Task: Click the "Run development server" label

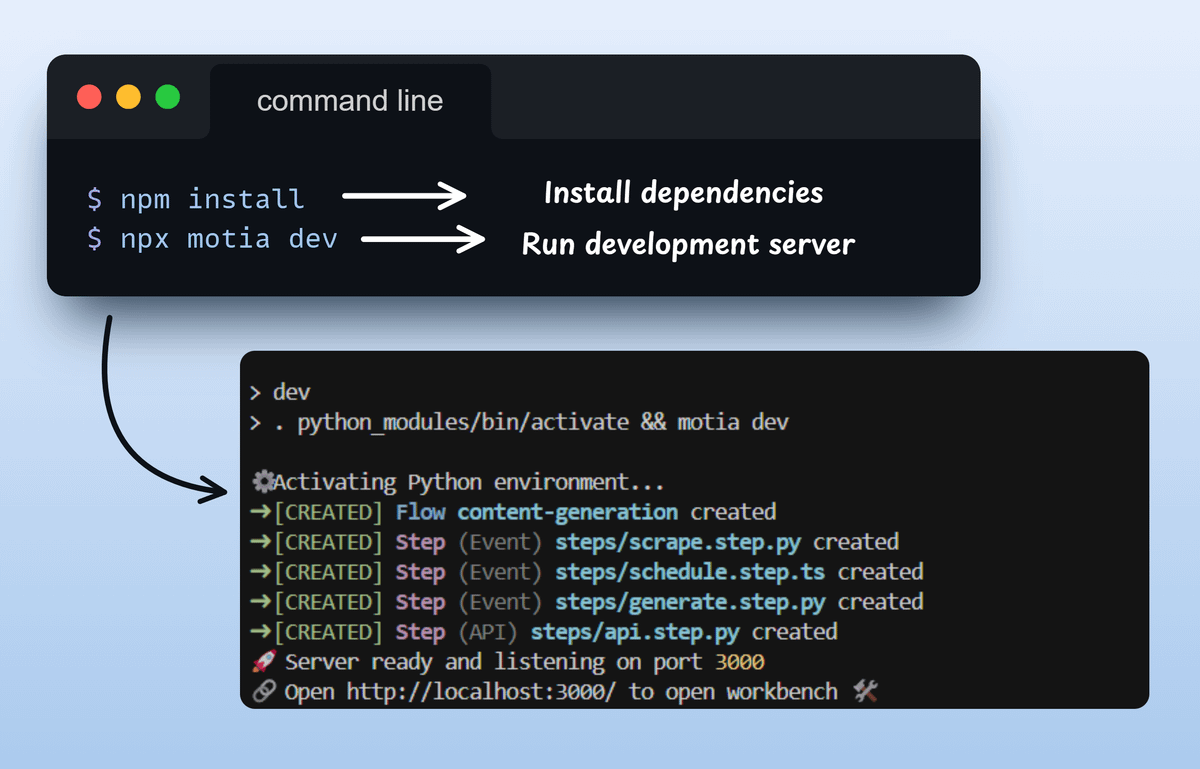Action: [x=688, y=244]
